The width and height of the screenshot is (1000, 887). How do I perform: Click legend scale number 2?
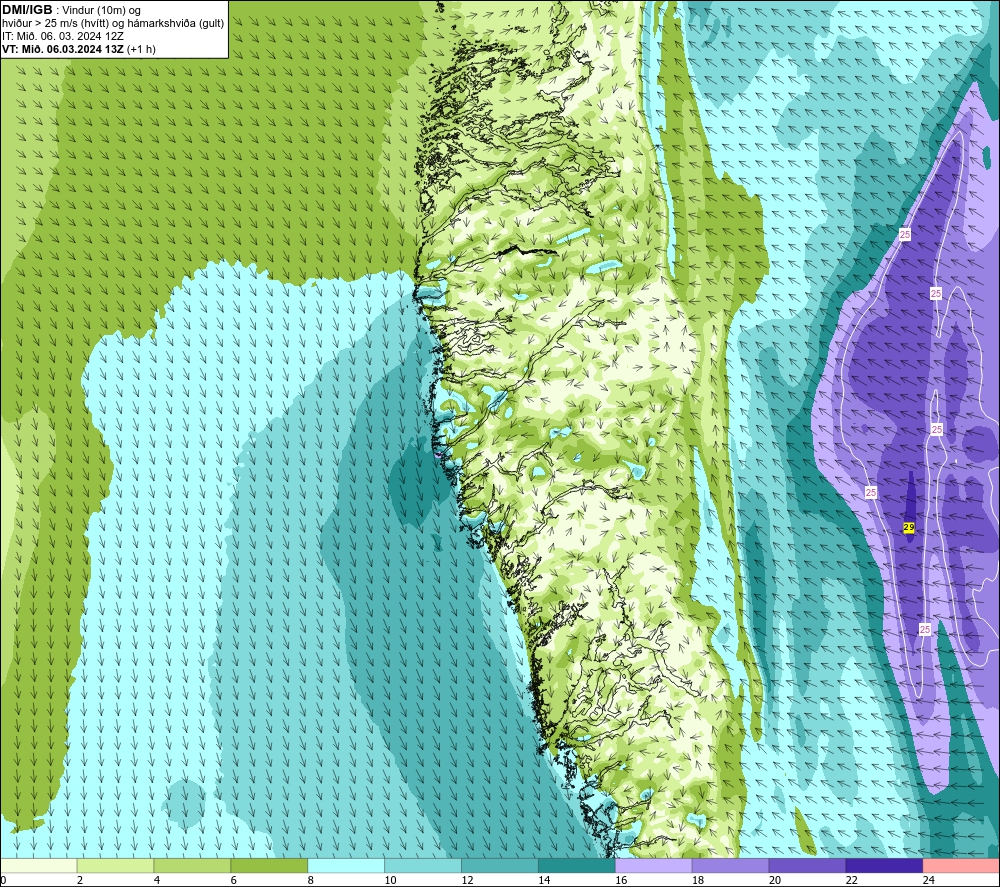click(x=80, y=880)
